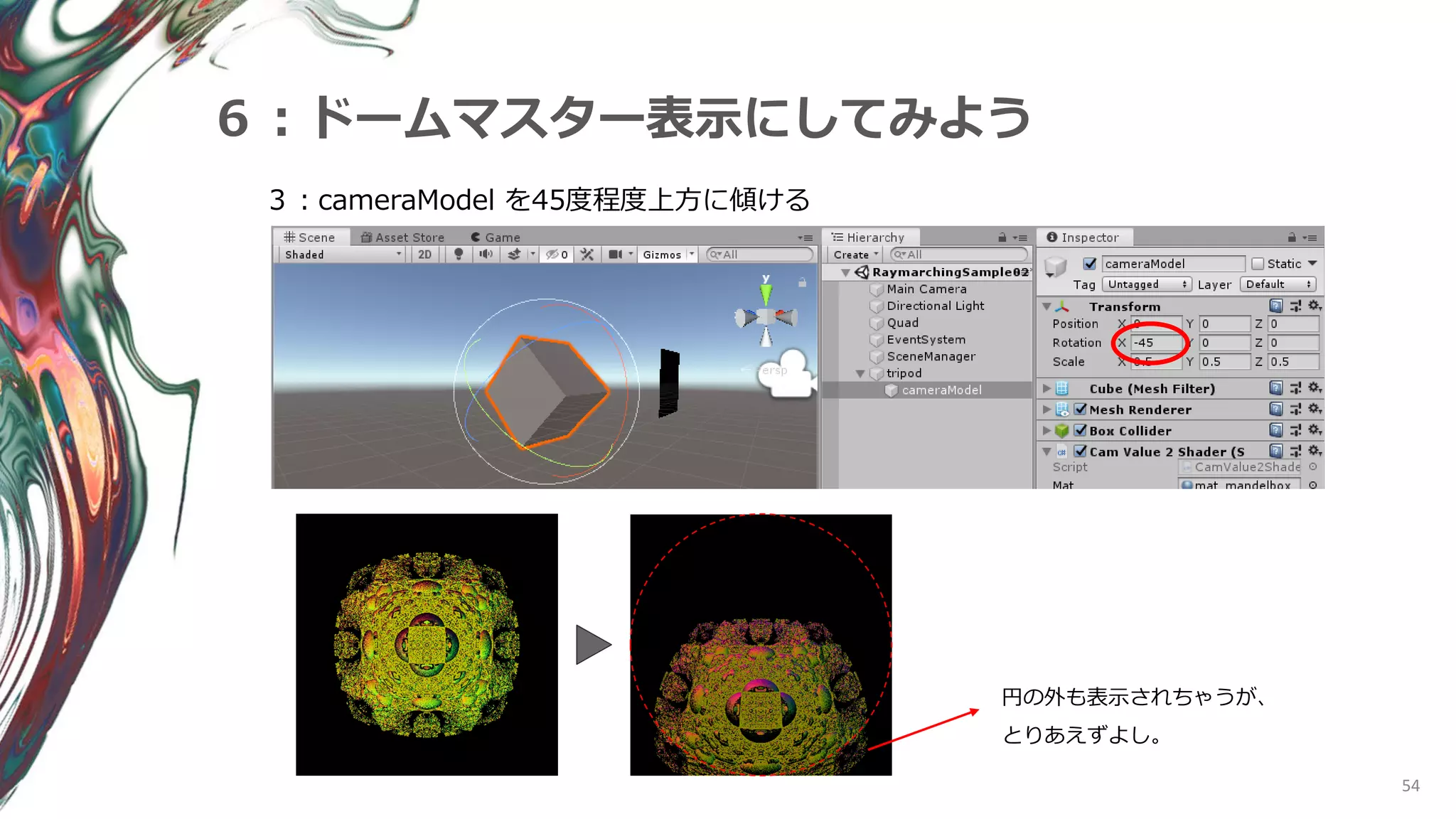Click the lock icon on the scene gizmo
1456x819 pixels.
pyautogui.click(x=802, y=282)
